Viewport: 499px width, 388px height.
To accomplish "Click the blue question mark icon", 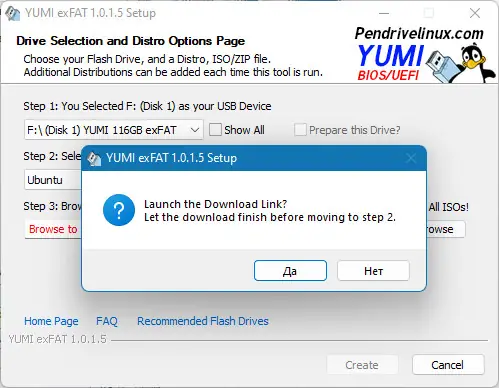I will click(x=119, y=210).
